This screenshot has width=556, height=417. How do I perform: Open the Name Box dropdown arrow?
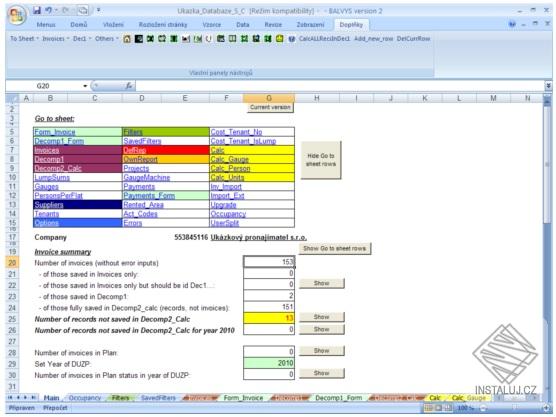click(x=85, y=86)
